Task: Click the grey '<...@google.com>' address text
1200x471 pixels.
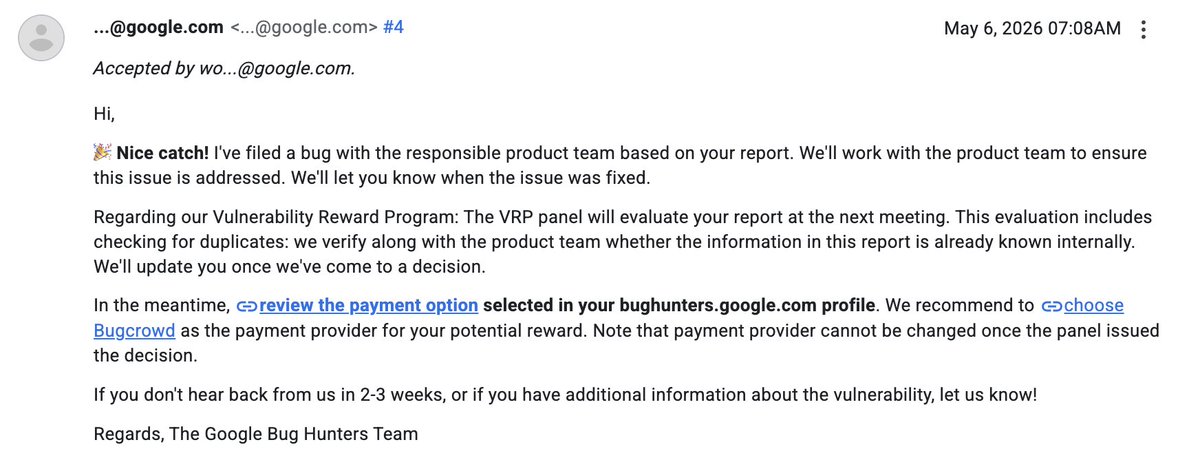Action: tap(302, 28)
